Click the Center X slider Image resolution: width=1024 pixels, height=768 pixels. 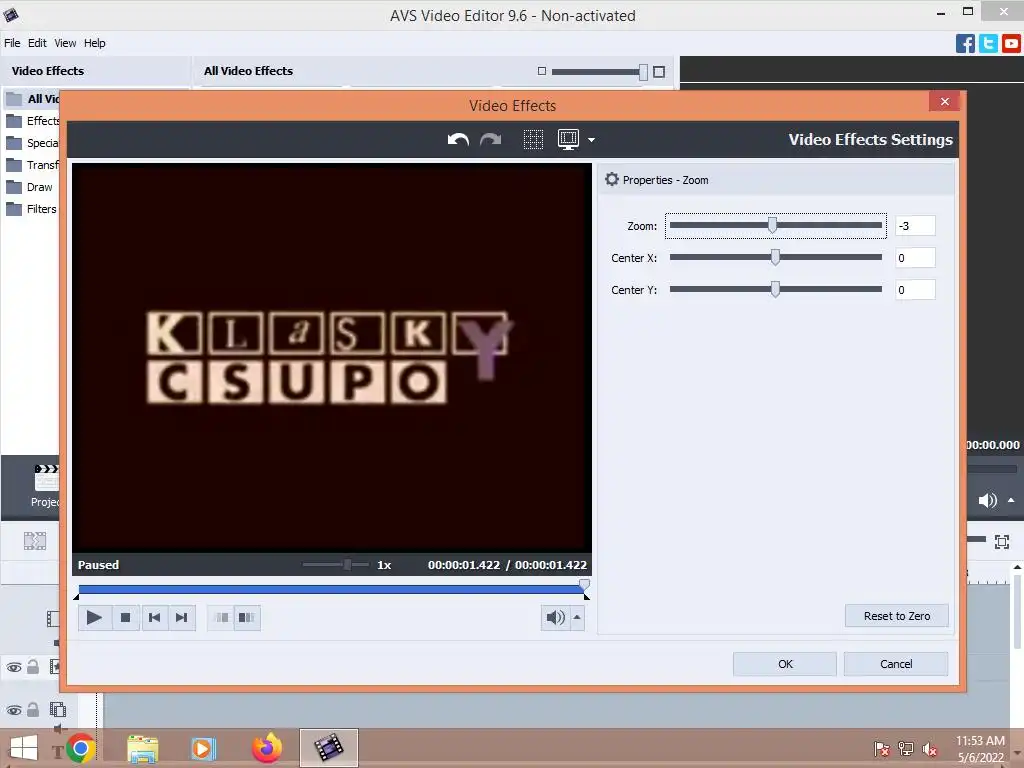click(776, 257)
